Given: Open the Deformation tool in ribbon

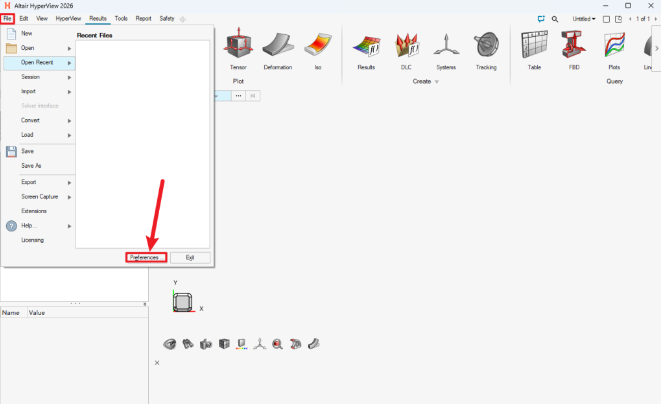Looking at the screenshot, I should pyautogui.click(x=277, y=46).
